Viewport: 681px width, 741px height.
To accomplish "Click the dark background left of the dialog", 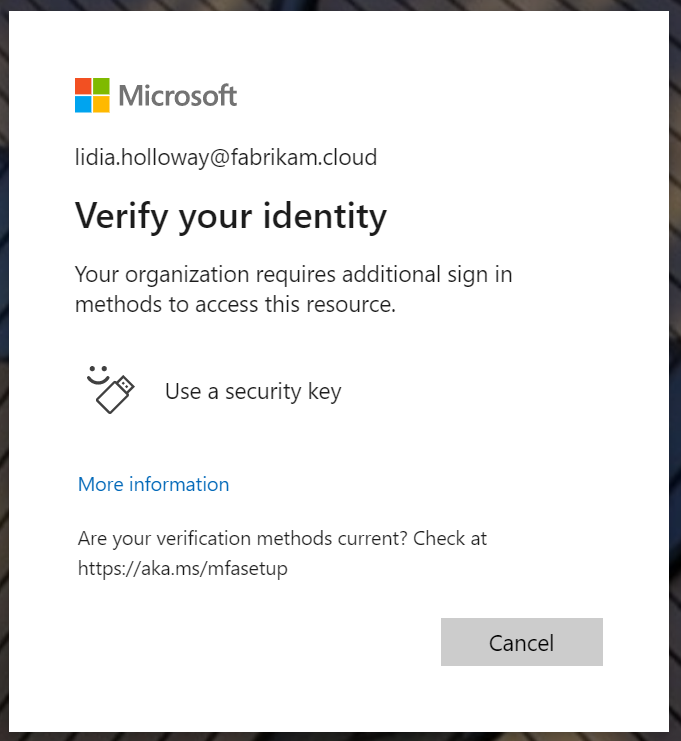I will 5,370.
